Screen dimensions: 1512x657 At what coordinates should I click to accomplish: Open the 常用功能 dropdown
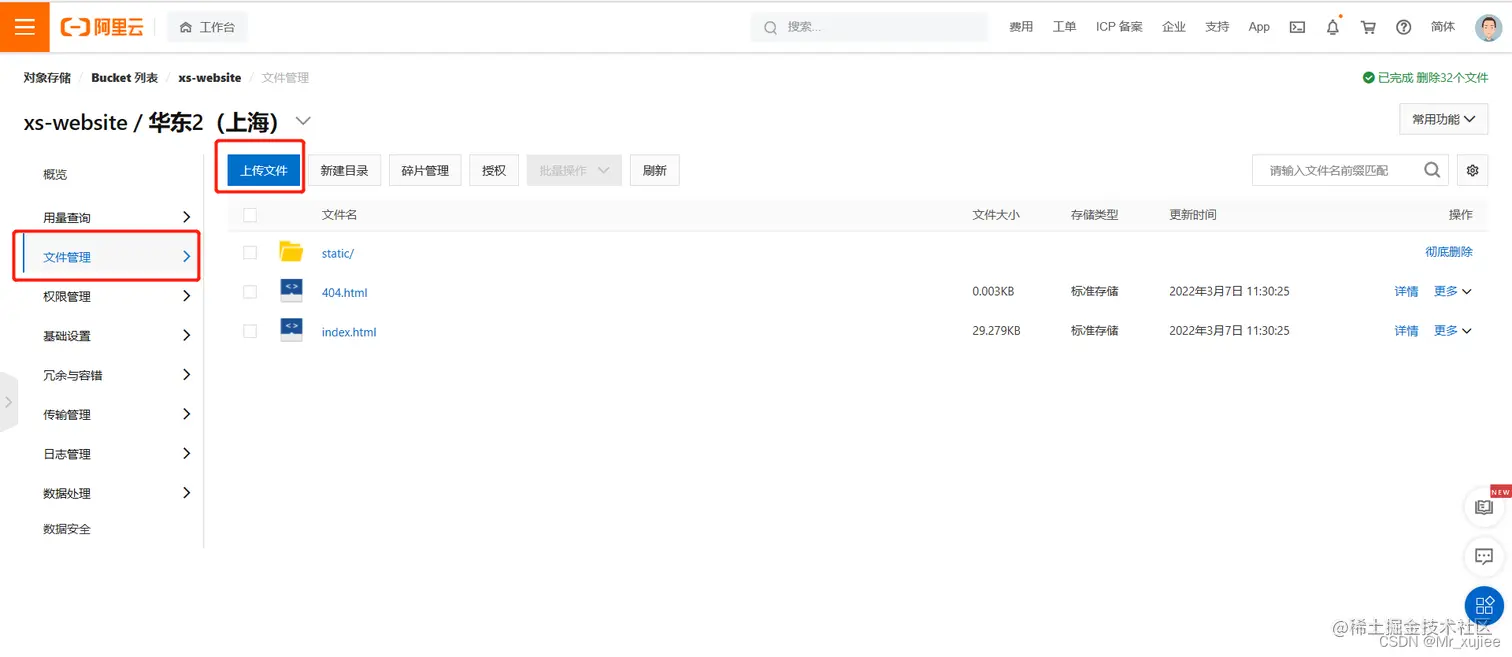click(1443, 119)
